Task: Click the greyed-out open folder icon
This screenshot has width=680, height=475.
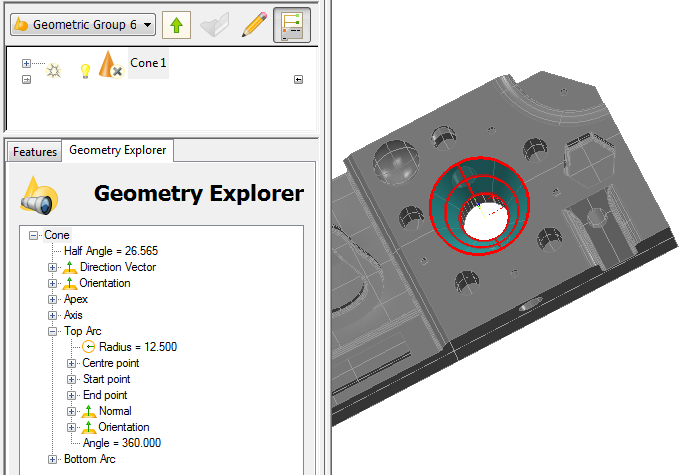Action: pyautogui.click(x=215, y=25)
